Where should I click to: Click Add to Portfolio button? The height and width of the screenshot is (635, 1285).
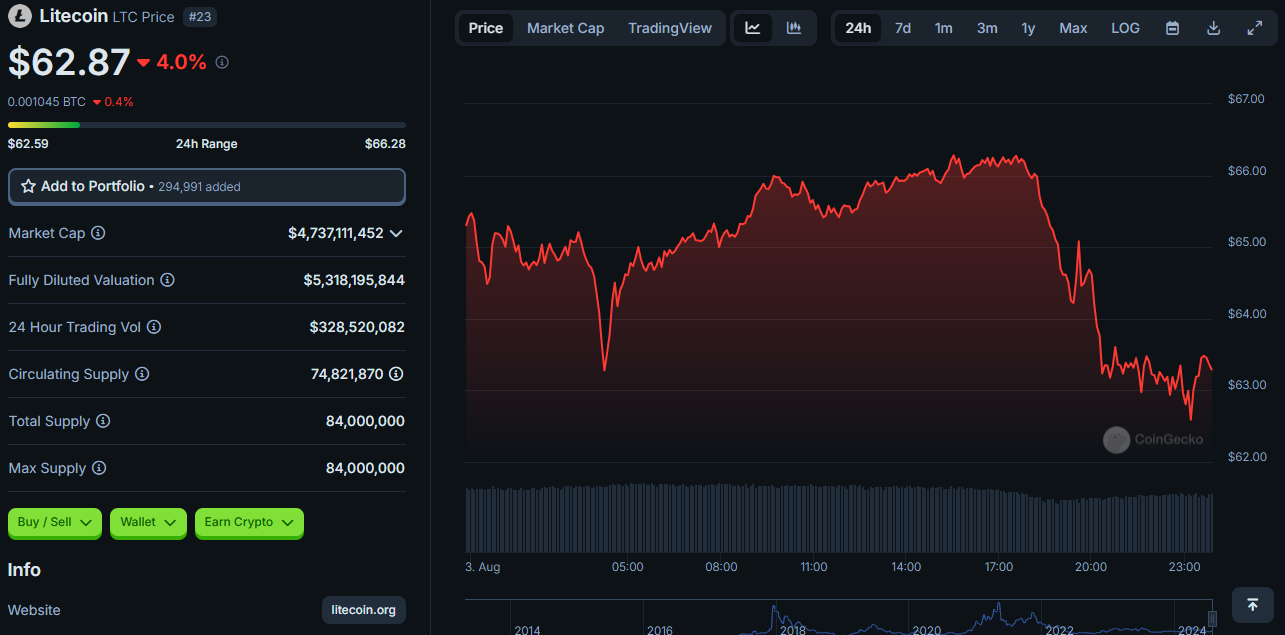(207, 187)
